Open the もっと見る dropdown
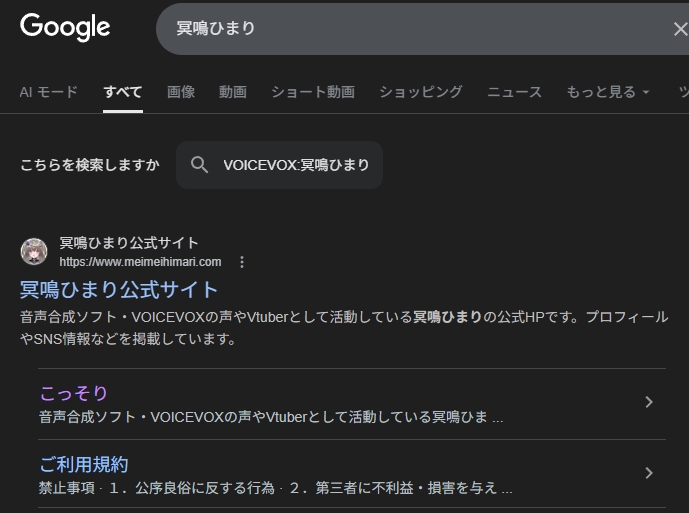 point(607,92)
